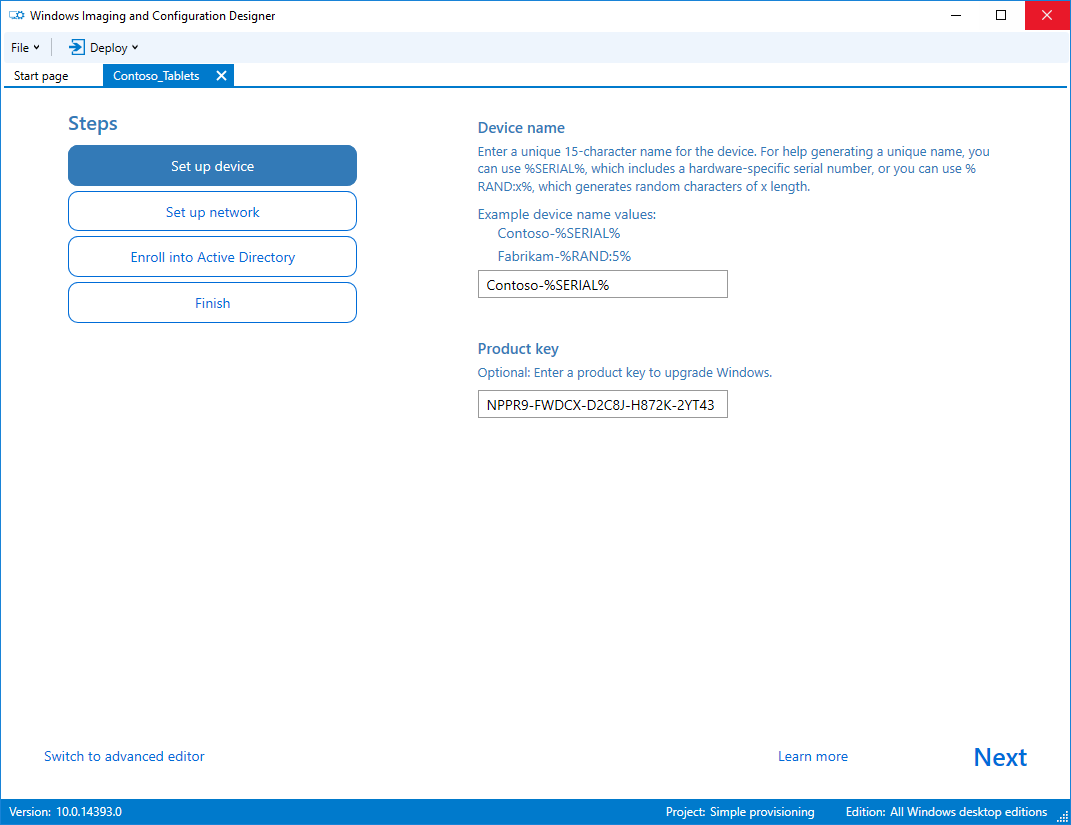Click the example Contoso-%SERIAL% text
The width and height of the screenshot is (1071, 825).
click(x=559, y=234)
